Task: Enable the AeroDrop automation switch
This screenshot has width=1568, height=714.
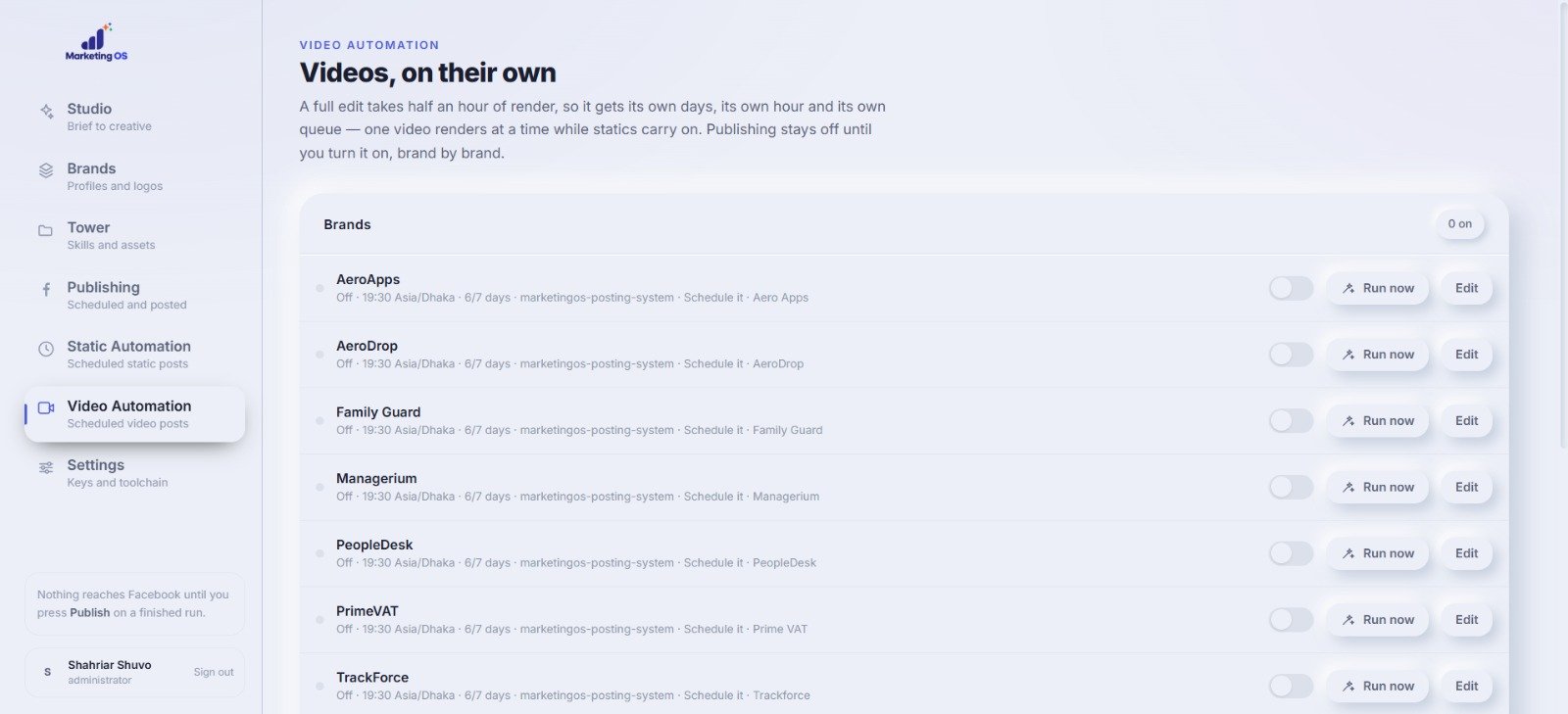Action: tap(1291, 355)
